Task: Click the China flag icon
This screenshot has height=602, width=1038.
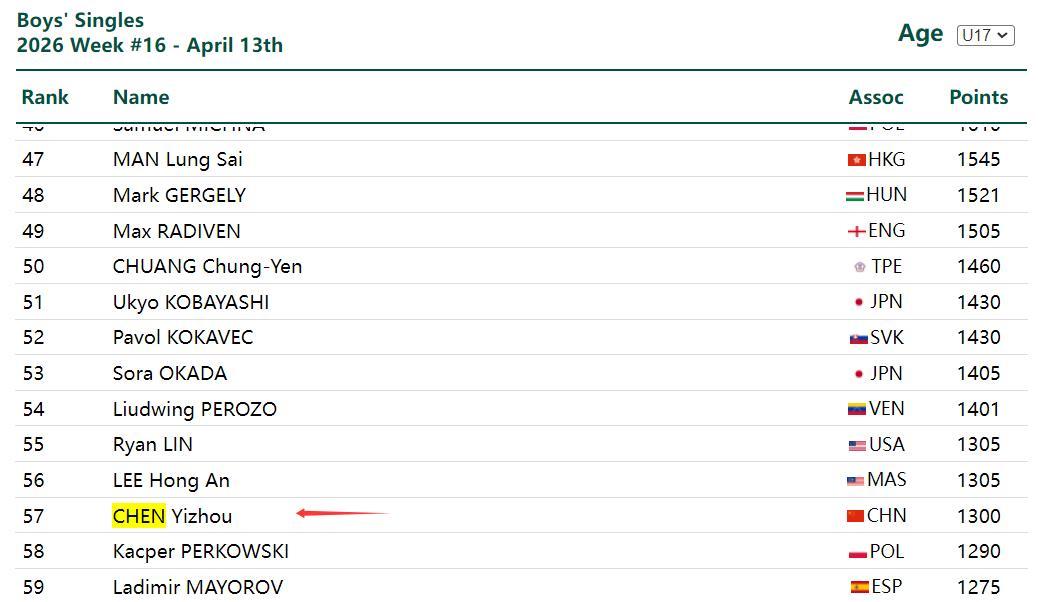Action: click(855, 516)
